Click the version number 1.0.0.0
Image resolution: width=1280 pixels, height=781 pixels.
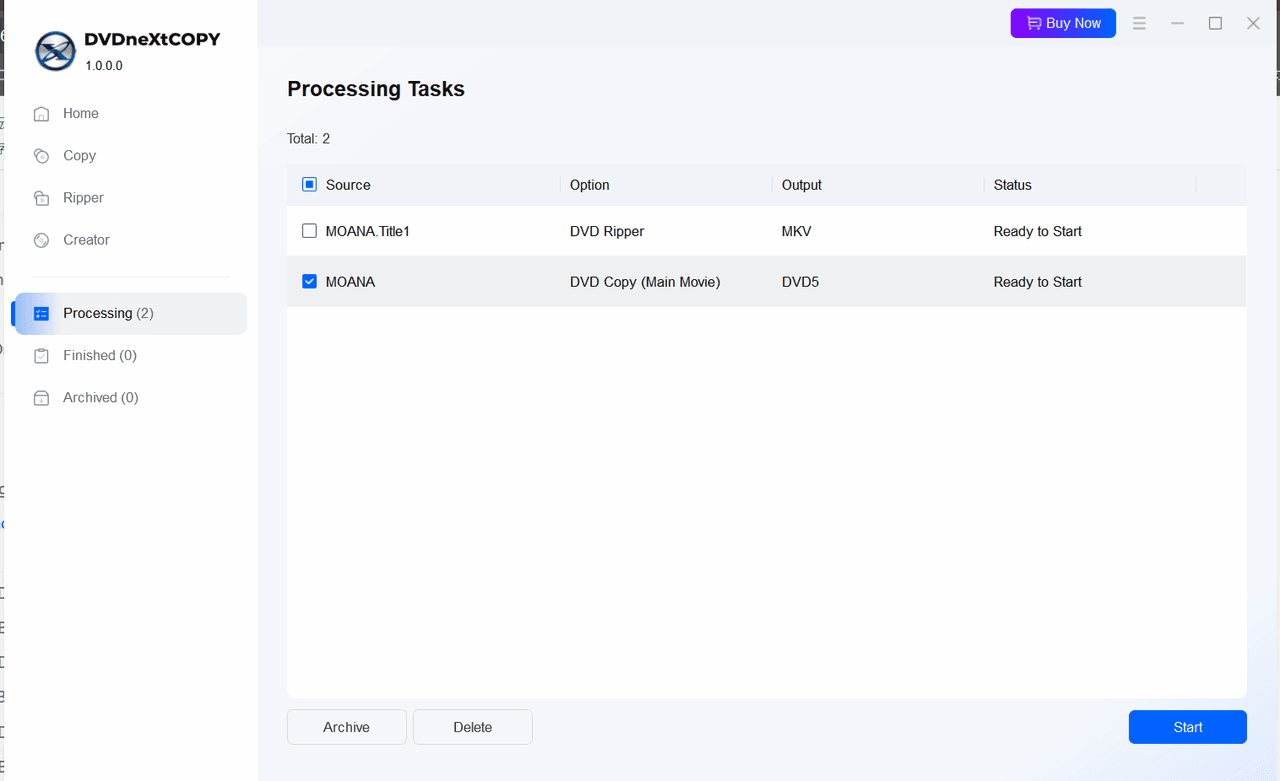pyautogui.click(x=104, y=66)
